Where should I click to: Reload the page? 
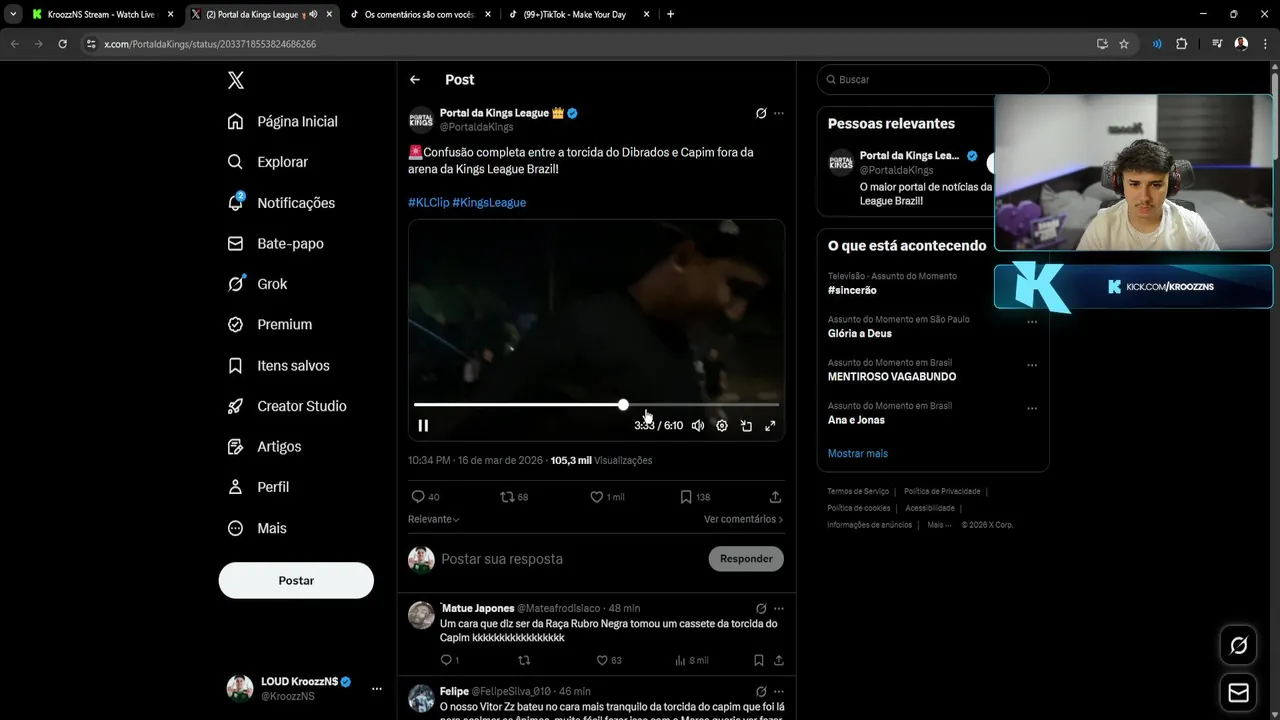coord(63,44)
